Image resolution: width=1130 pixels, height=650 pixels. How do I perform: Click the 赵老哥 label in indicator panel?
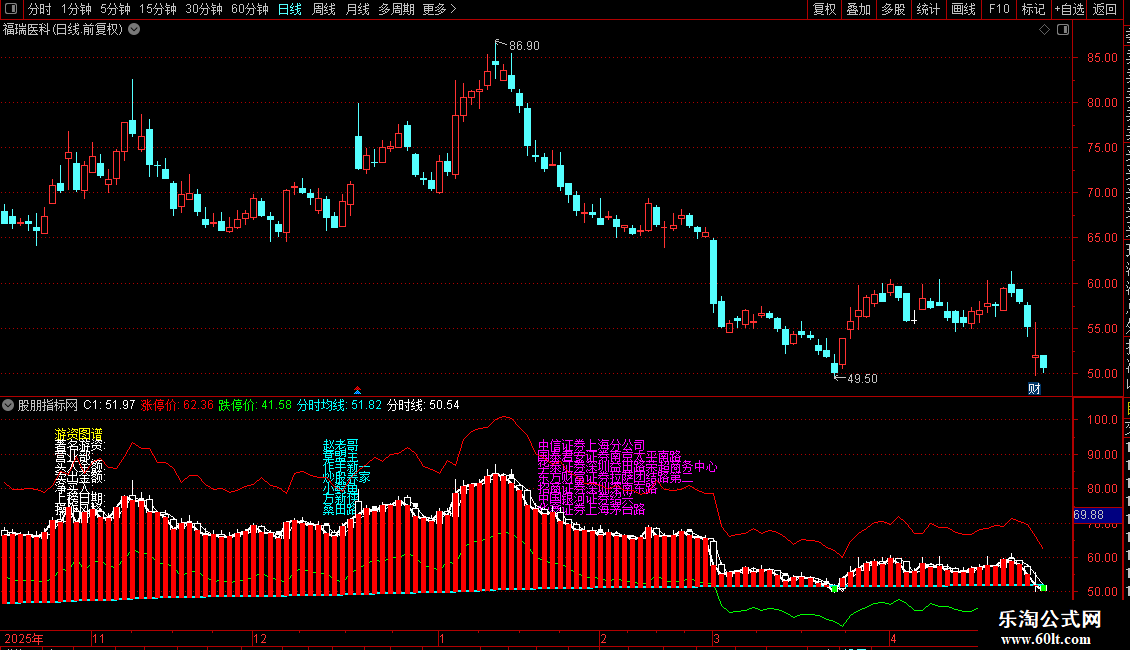341,445
